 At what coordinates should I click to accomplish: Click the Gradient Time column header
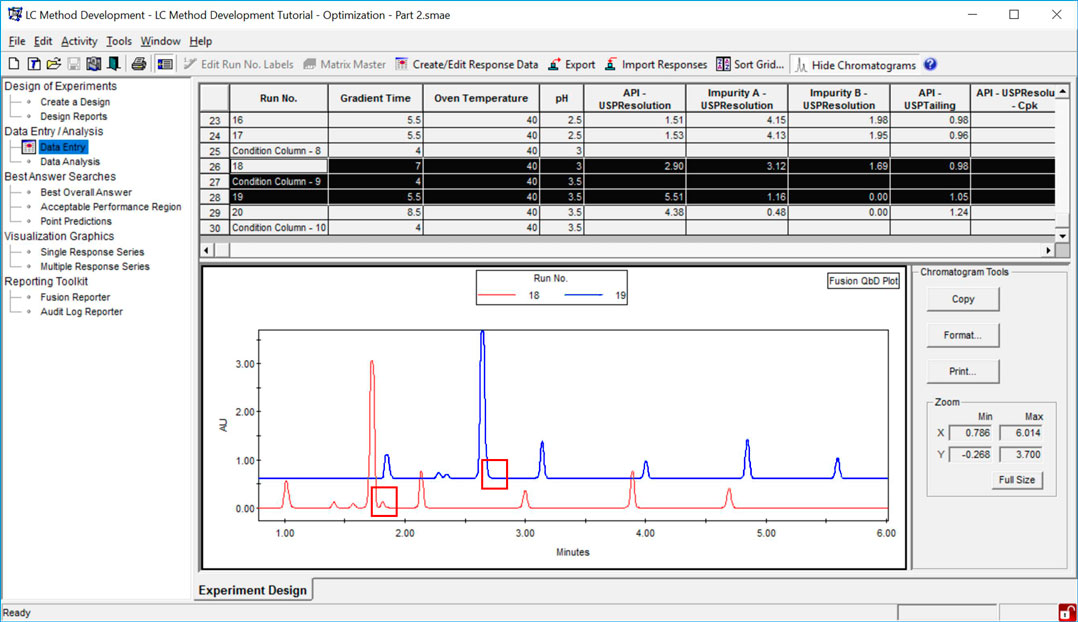click(375, 98)
